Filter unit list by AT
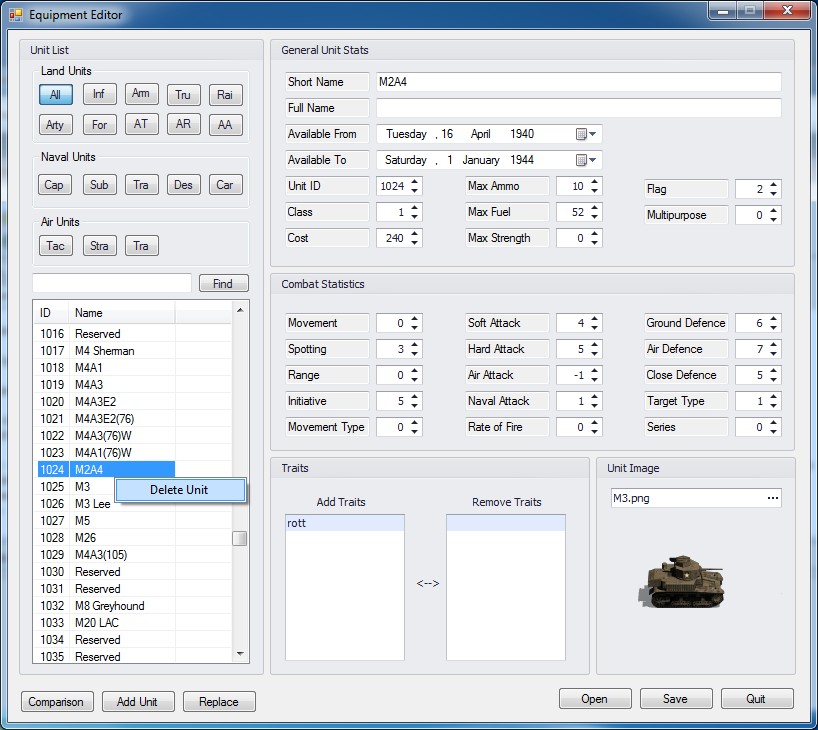Screen dimensions: 818x730 141,124
